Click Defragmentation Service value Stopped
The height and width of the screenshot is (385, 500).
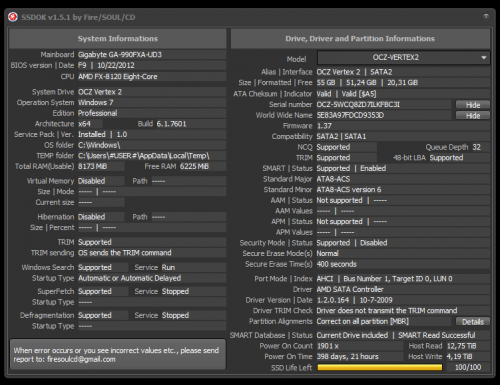point(175,316)
